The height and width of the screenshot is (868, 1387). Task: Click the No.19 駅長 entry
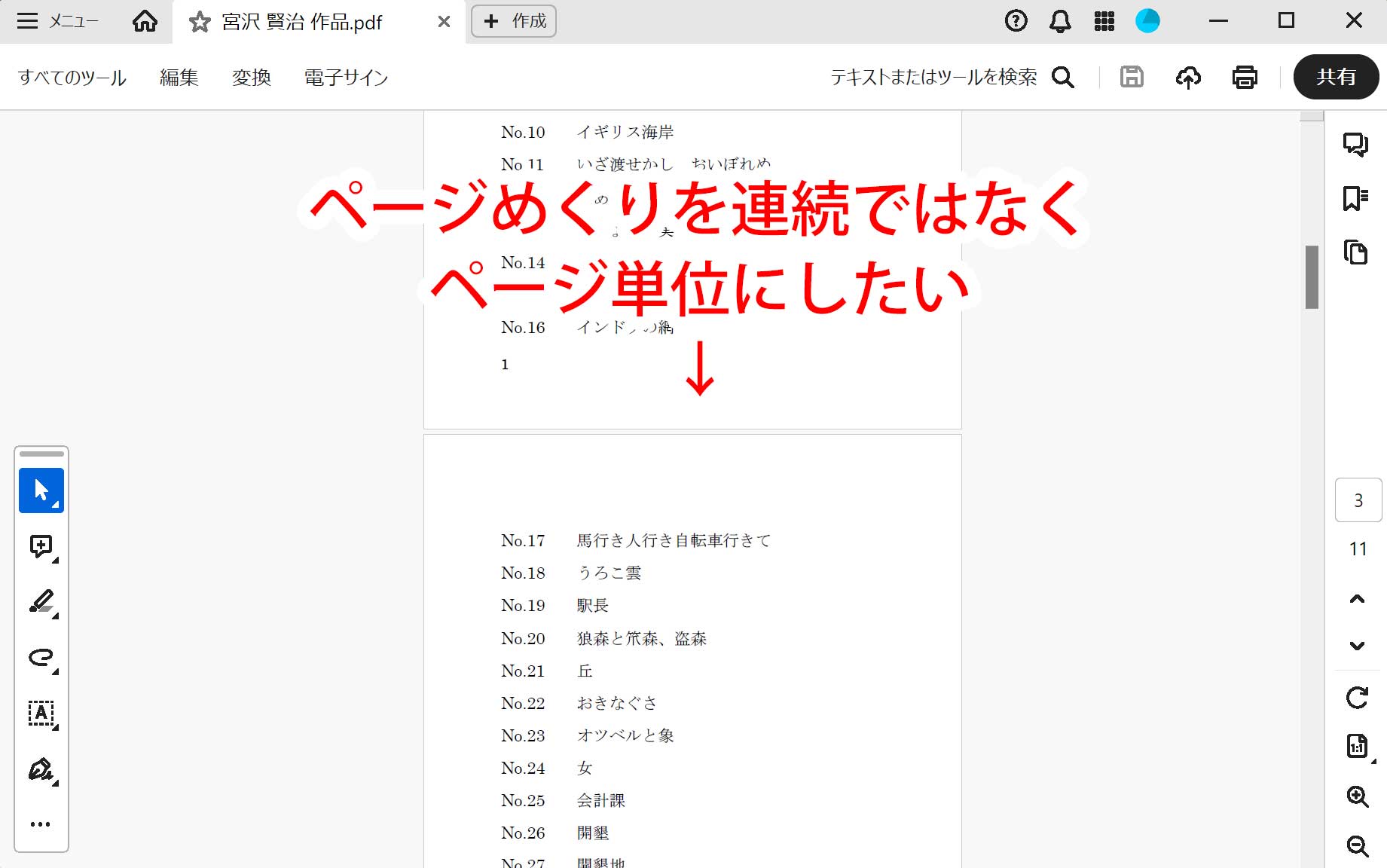(x=554, y=605)
